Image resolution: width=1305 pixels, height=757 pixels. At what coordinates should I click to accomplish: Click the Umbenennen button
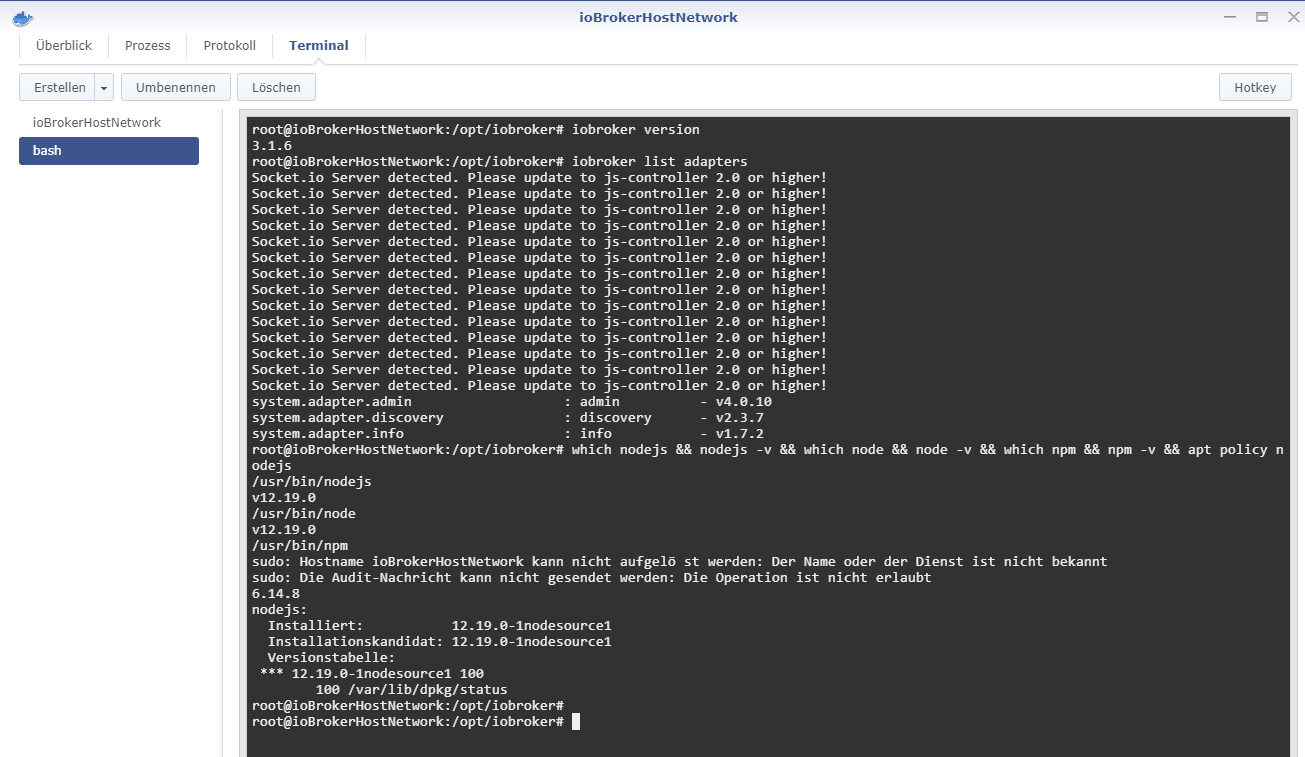pyautogui.click(x=176, y=88)
